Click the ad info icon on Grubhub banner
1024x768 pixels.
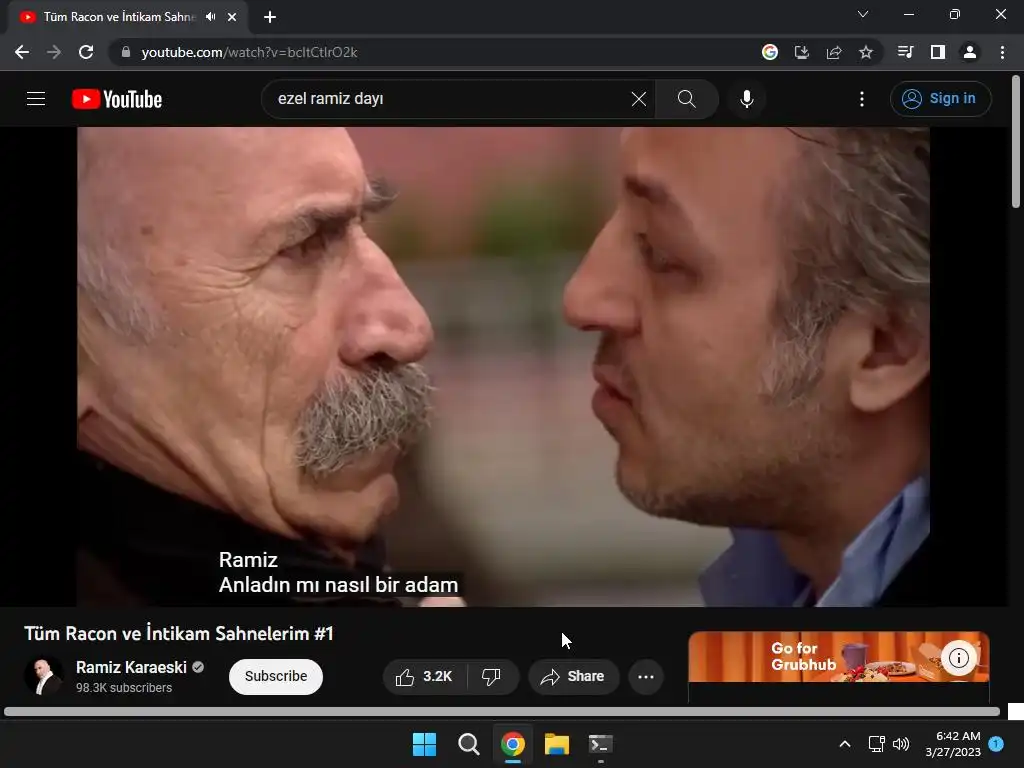click(959, 658)
